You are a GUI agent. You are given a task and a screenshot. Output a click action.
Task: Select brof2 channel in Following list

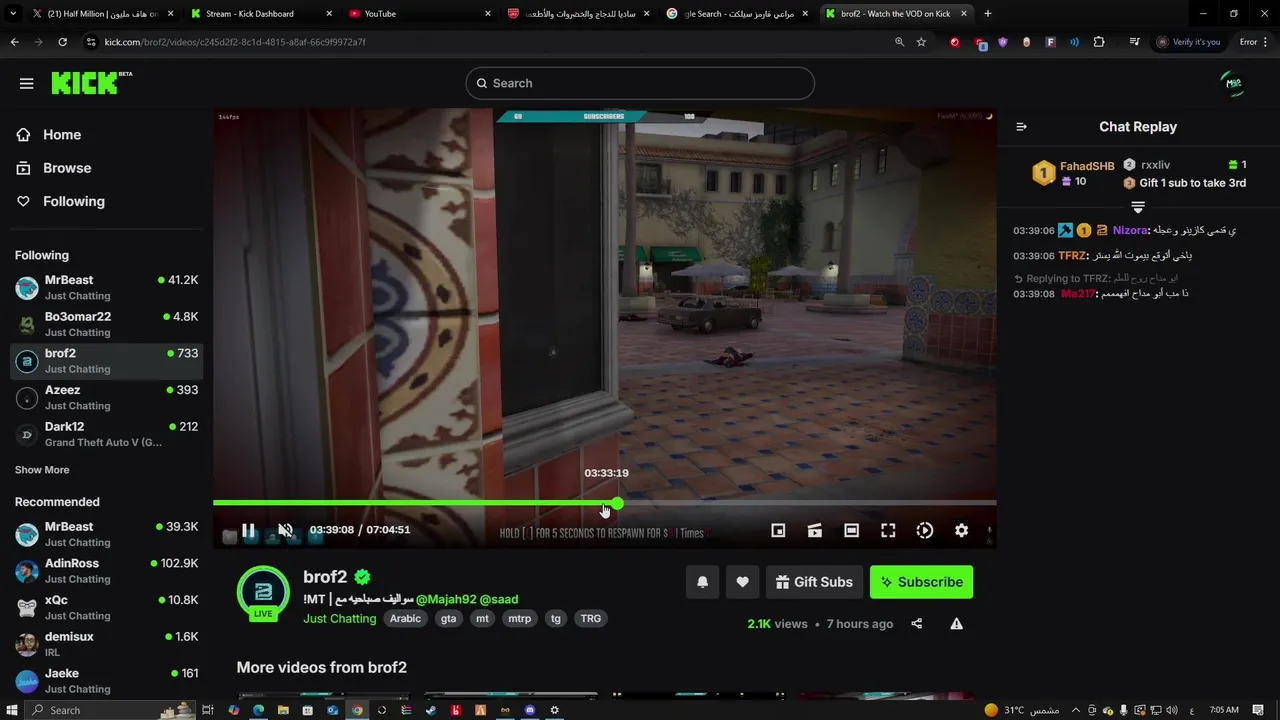[x=105, y=361]
